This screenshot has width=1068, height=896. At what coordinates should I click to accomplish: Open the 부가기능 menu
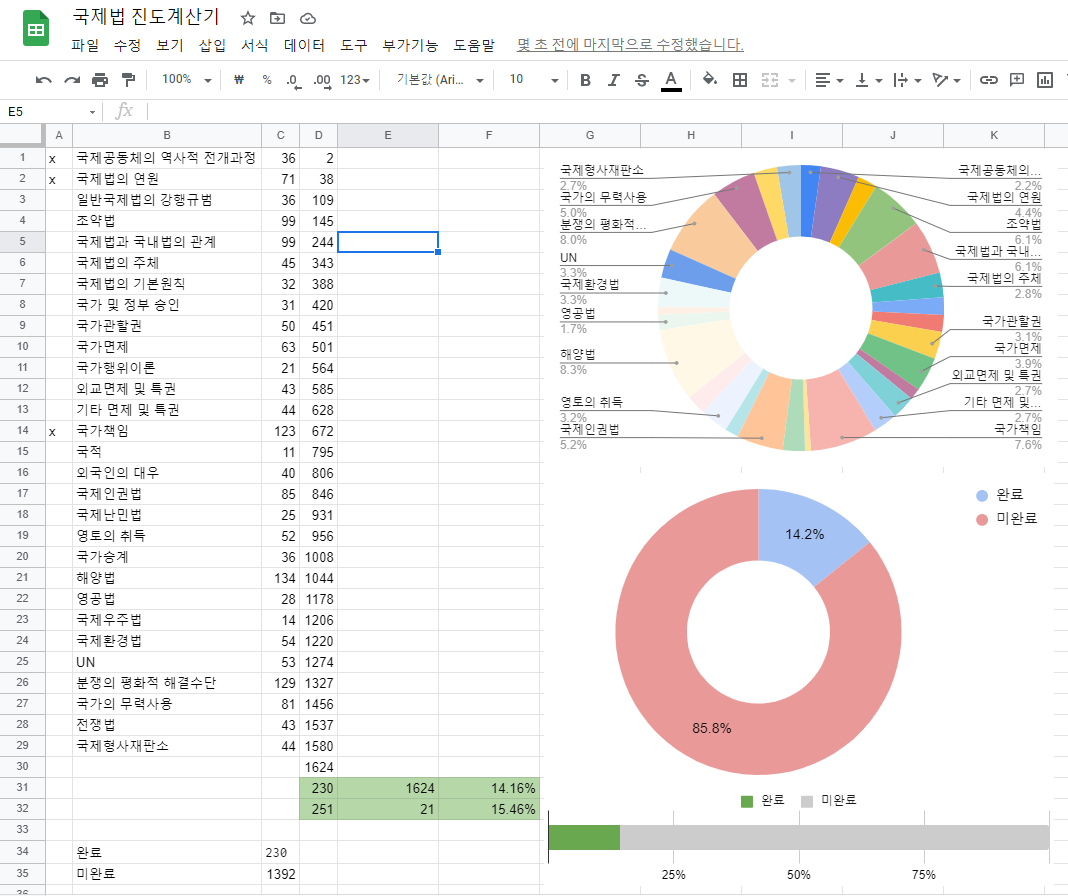[410, 45]
